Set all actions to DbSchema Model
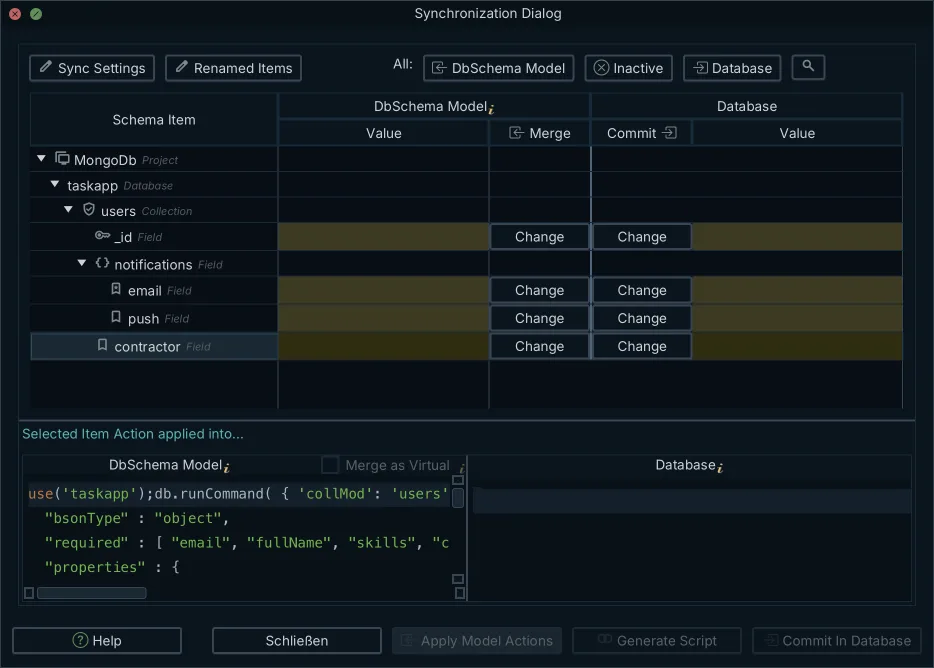The width and height of the screenshot is (934, 668). tap(498, 68)
